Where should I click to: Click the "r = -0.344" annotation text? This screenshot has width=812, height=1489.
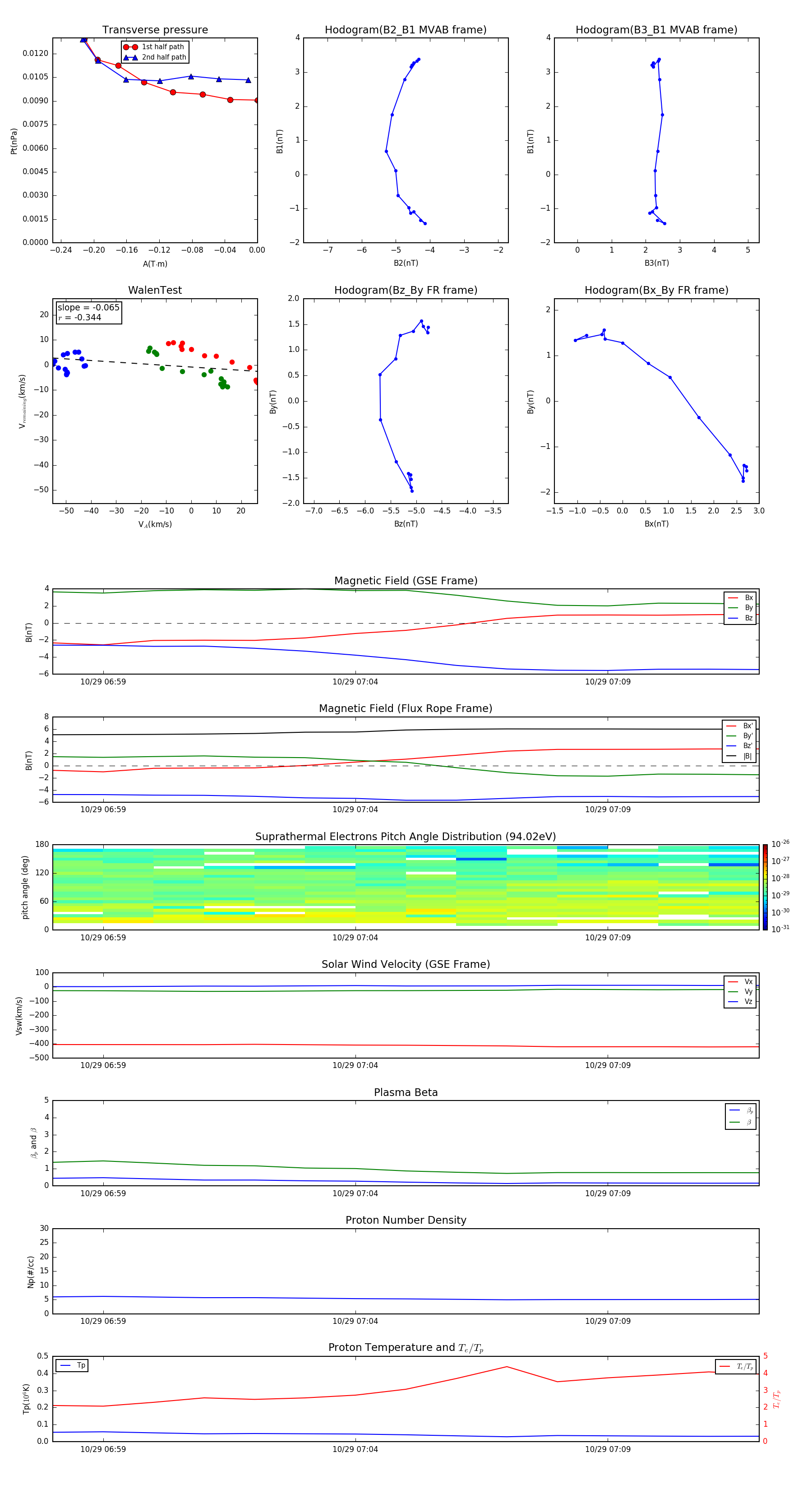[x=80, y=317]
